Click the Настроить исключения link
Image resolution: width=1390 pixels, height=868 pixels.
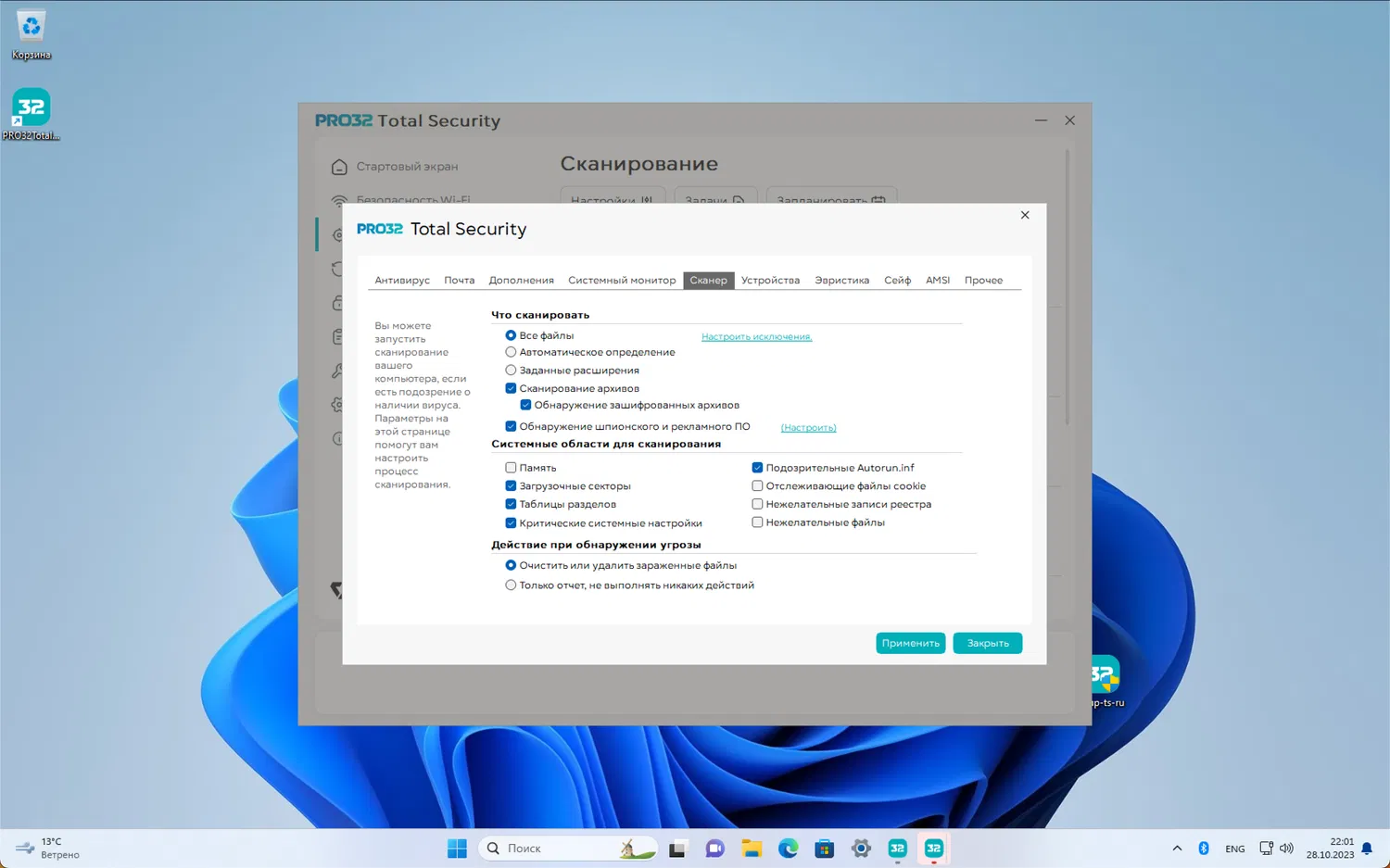tap(756, 336)
